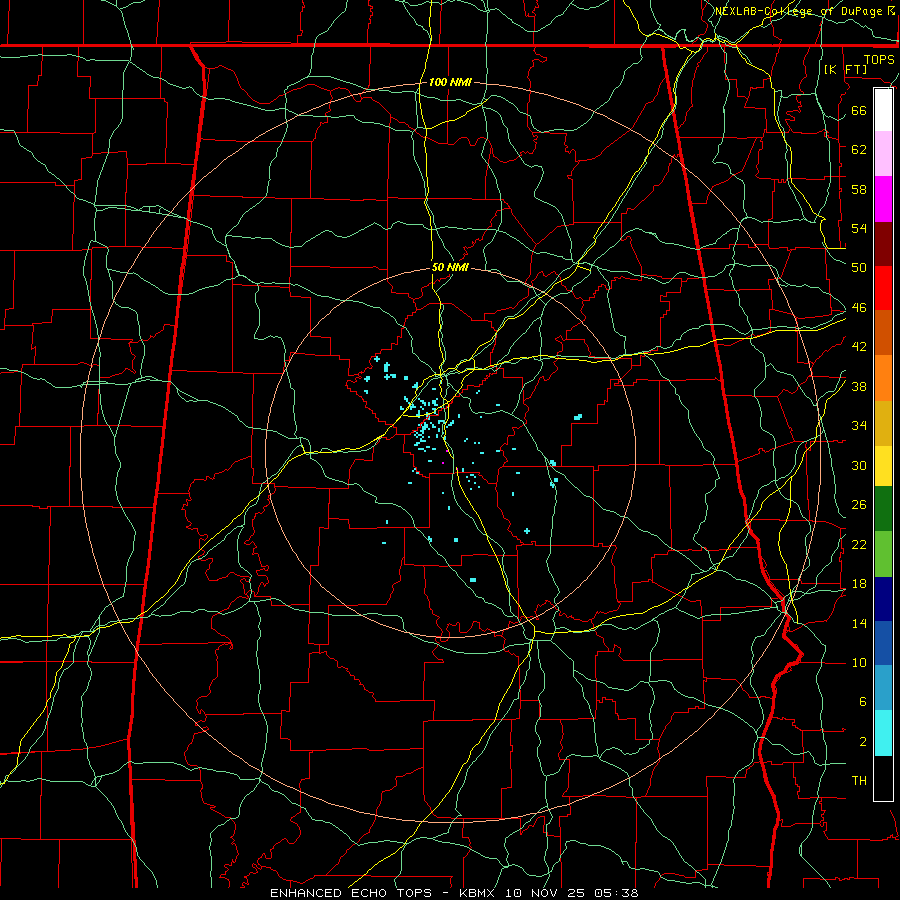Click the "6" legend value
Image resolution: width=900 pixels, height=900 pixels.
[862, 702]
